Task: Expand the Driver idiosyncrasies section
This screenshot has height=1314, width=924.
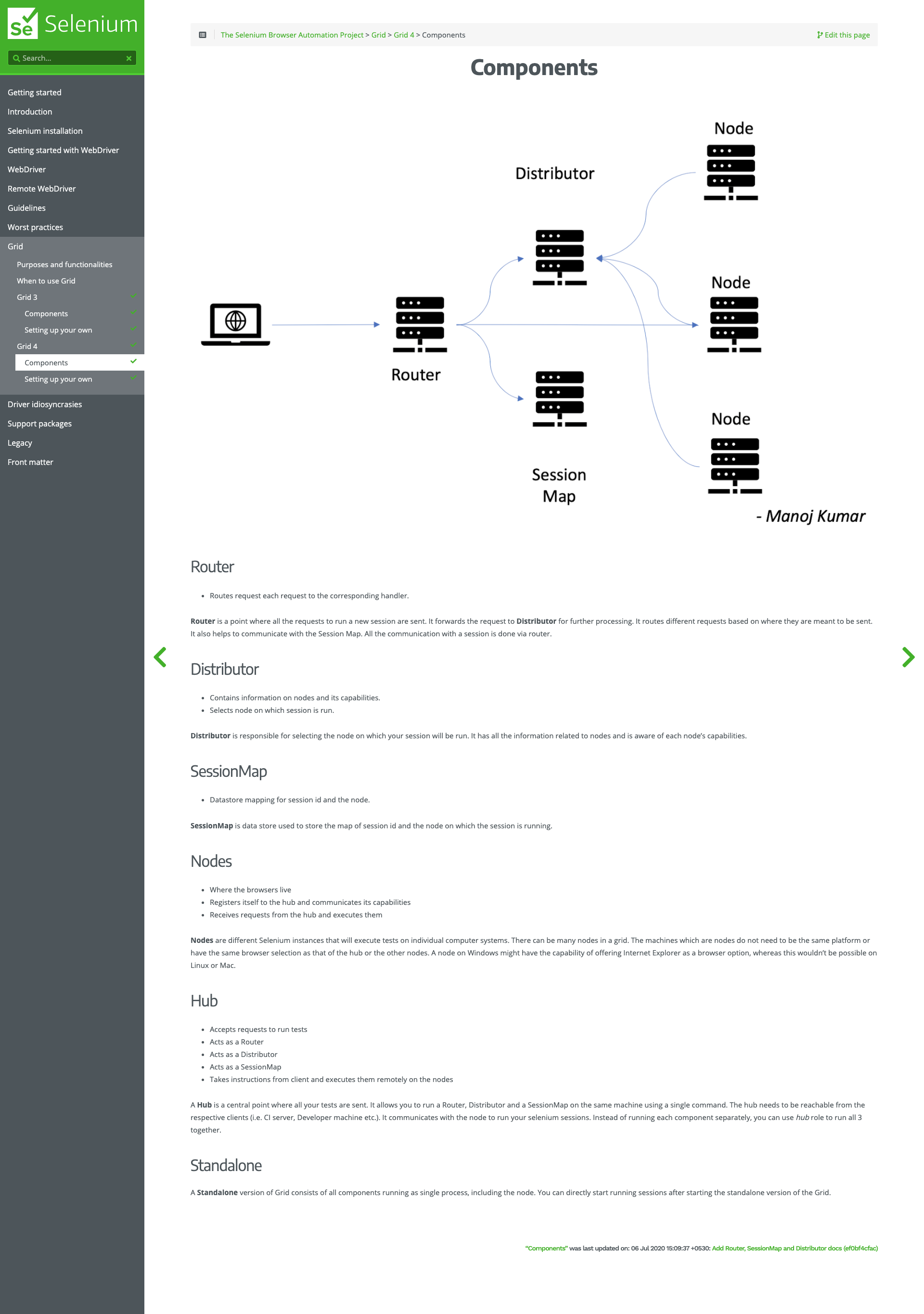Action: click(45, 405)
